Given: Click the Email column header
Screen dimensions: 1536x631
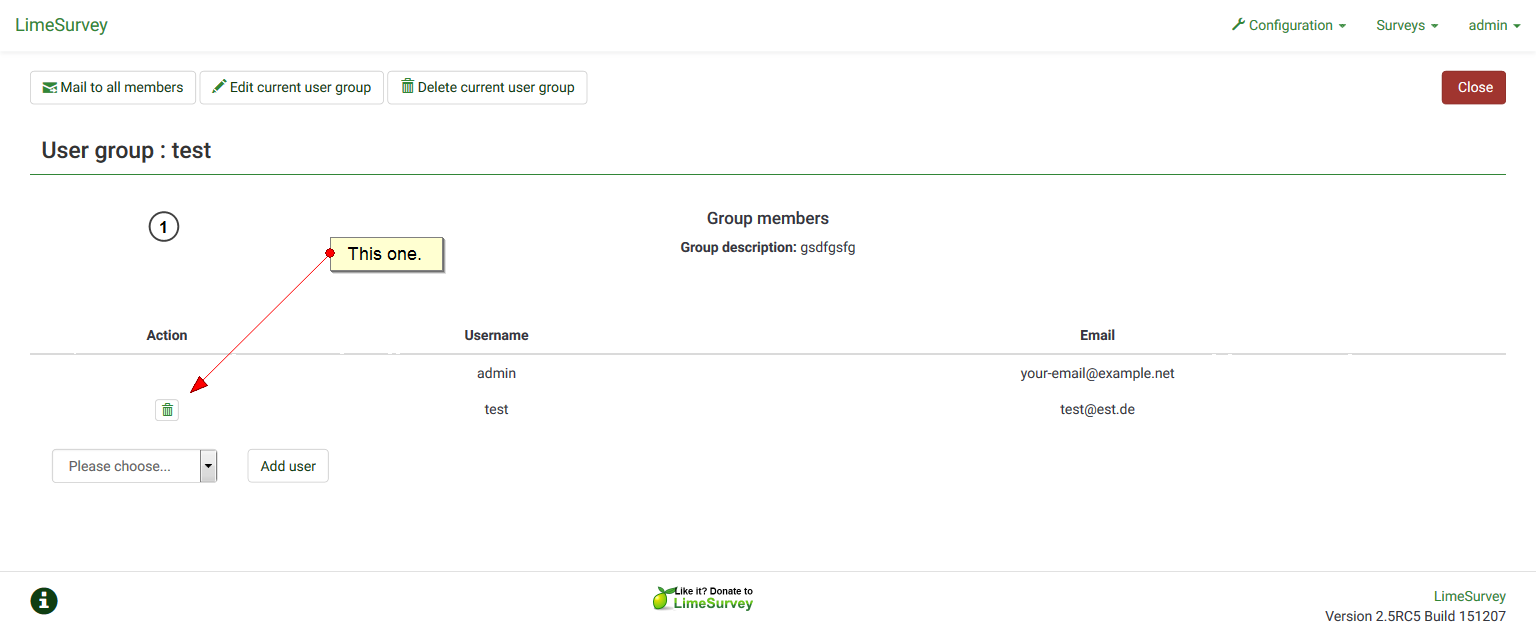Looking at the screenshot, I should (x=1097, y=335).
